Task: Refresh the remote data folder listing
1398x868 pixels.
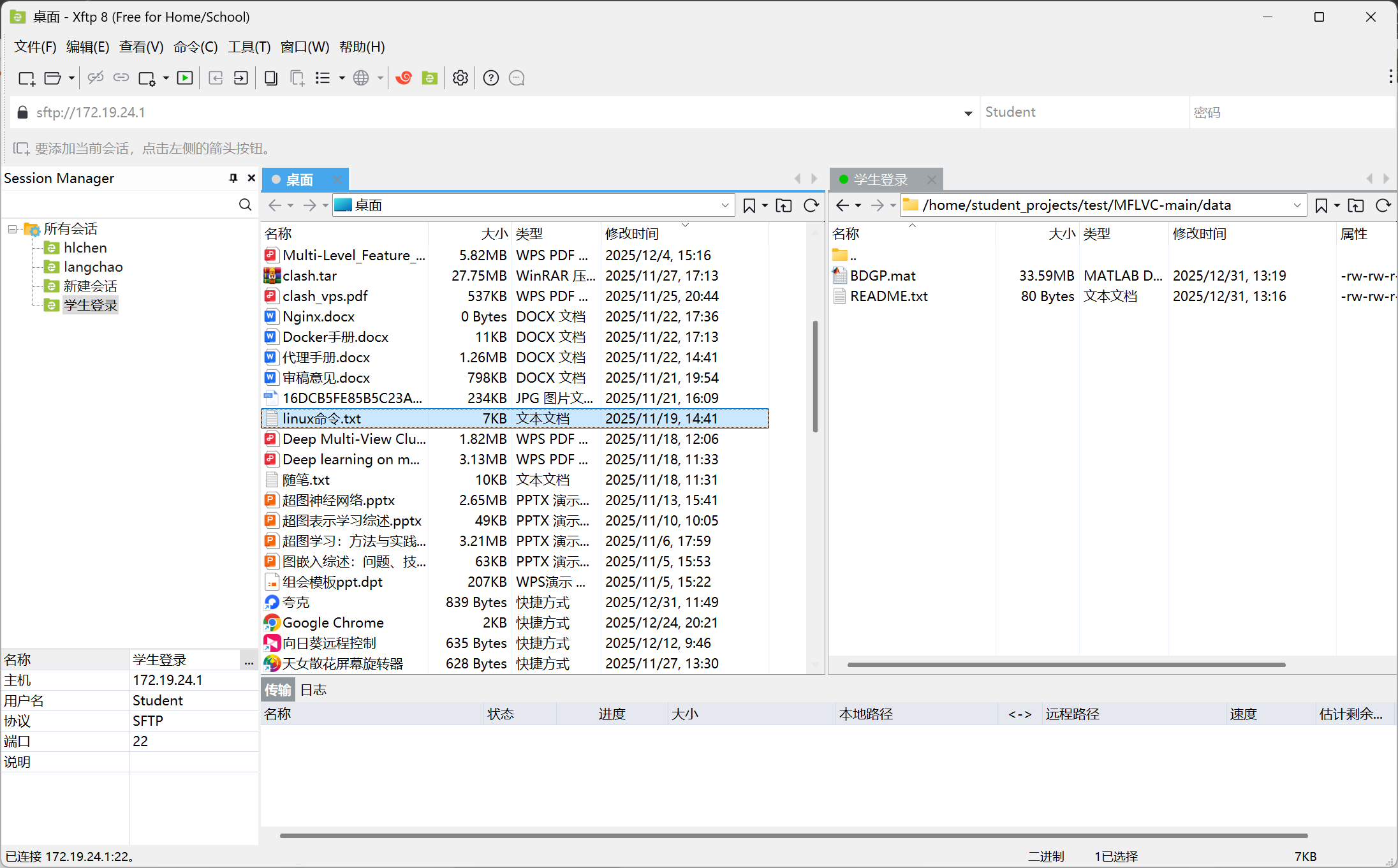Action: click(x=1383, y=205)
